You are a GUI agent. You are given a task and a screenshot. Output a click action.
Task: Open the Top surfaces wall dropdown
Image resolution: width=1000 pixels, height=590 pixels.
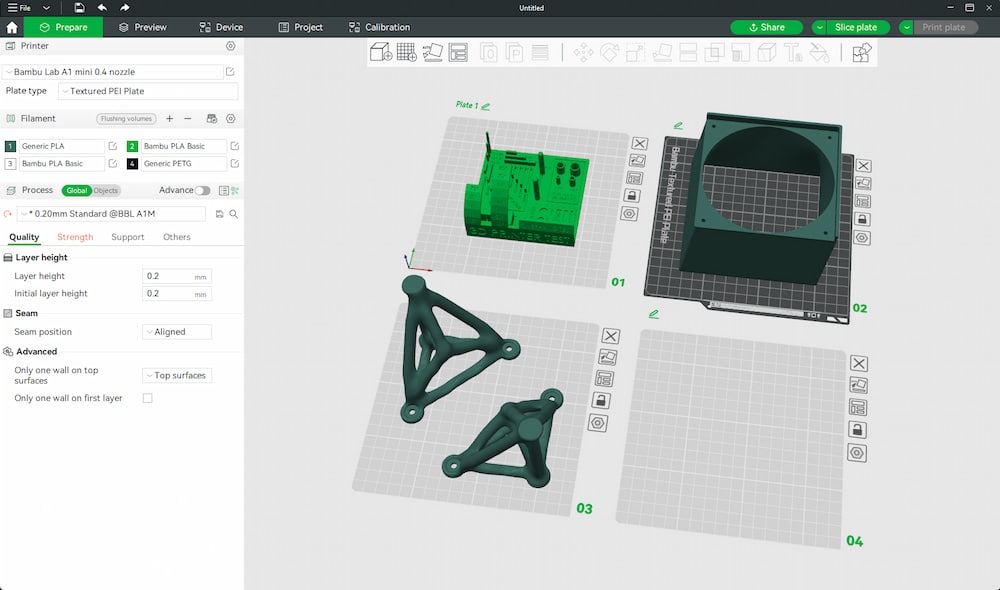click(x=177, y=376)
